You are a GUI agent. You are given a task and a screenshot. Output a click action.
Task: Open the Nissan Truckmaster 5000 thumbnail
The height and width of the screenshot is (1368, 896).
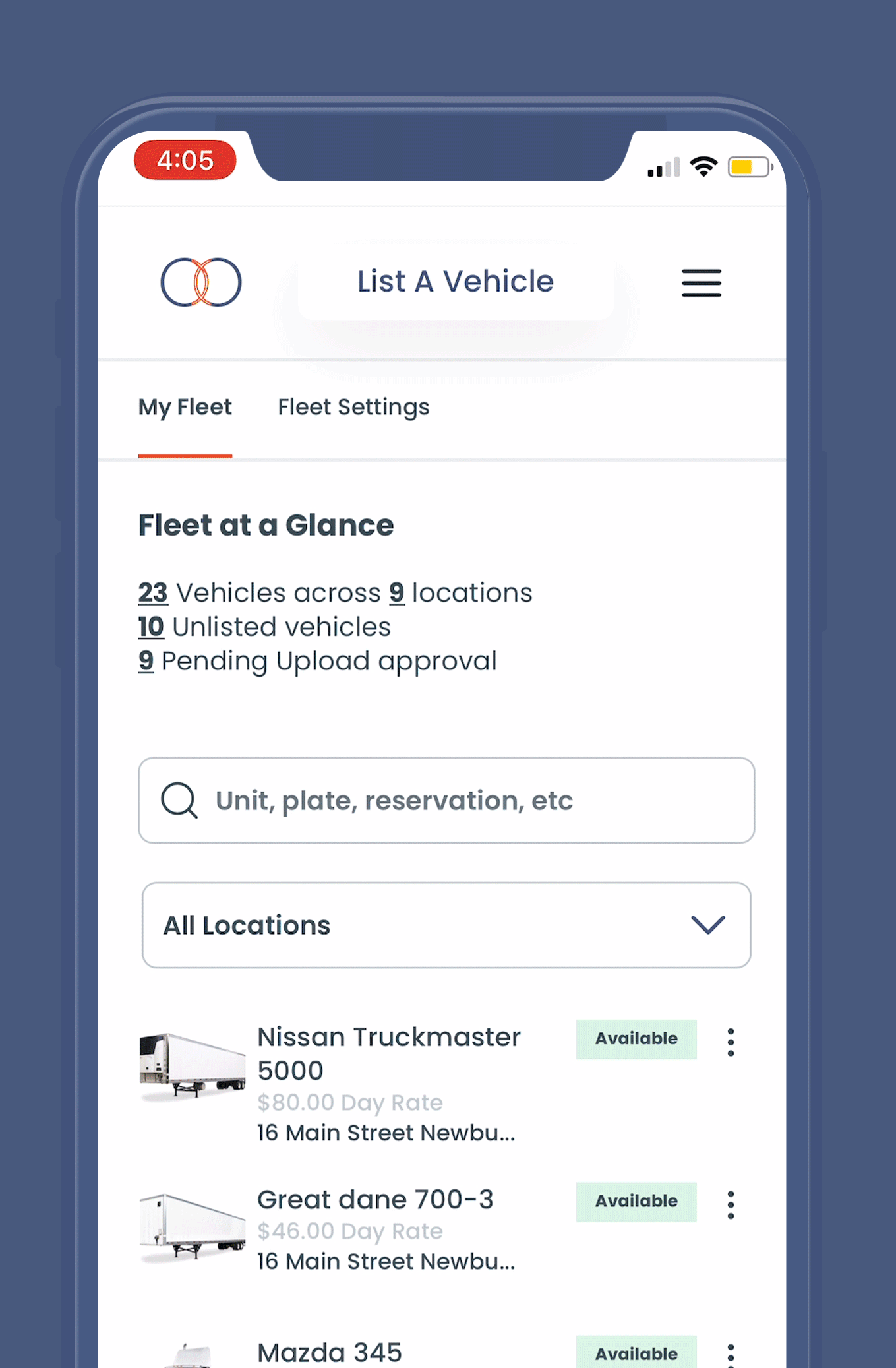192,1066
